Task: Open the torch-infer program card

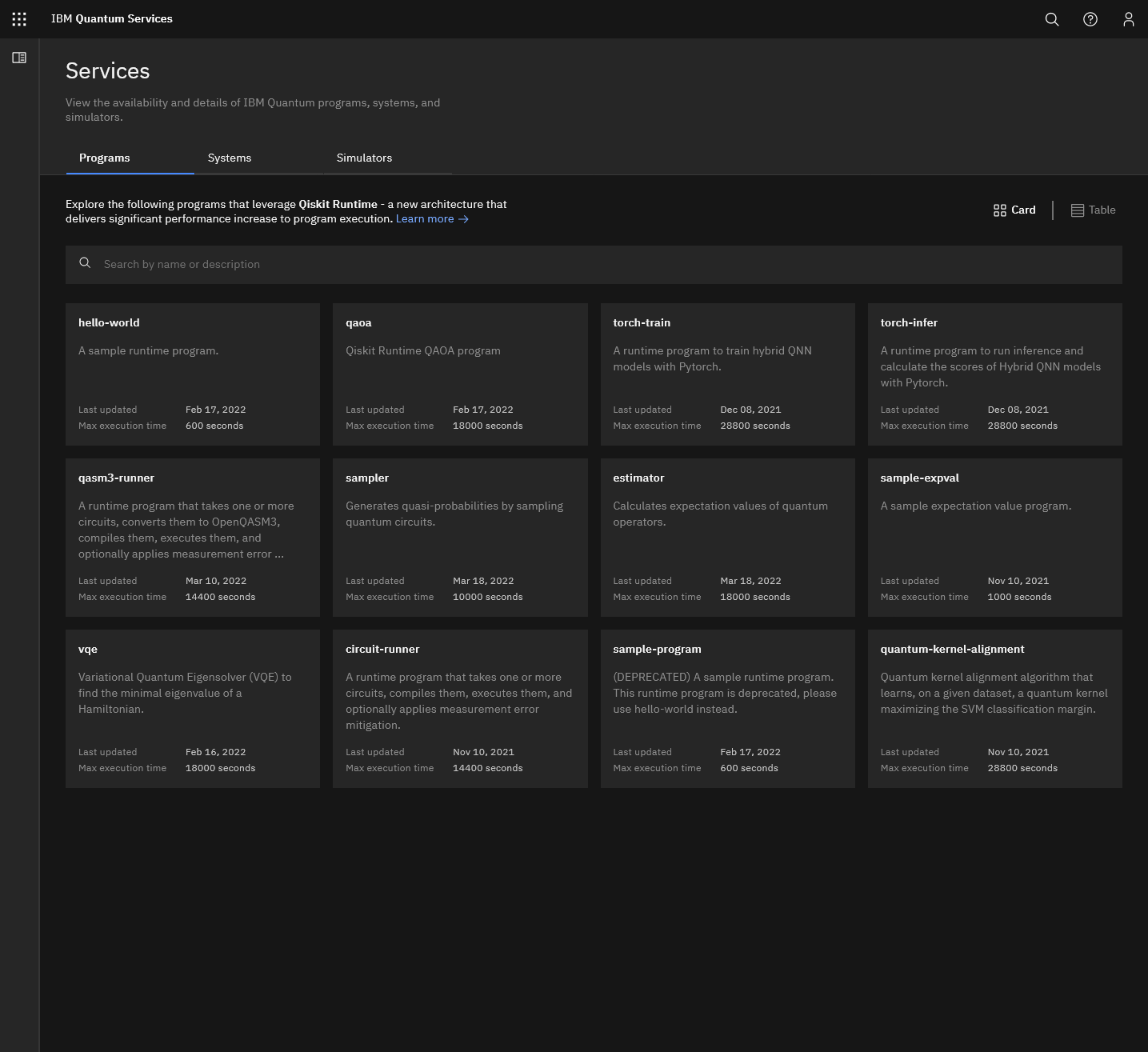Action: [x=994, y=374]
